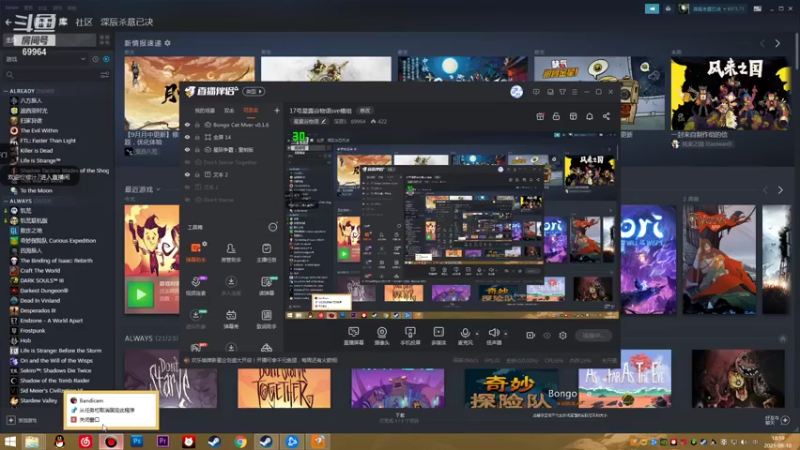800x450 pixels.
Task: Open Don't Starve Together cover in ALWAYS shelf
Action: [284, 389]
